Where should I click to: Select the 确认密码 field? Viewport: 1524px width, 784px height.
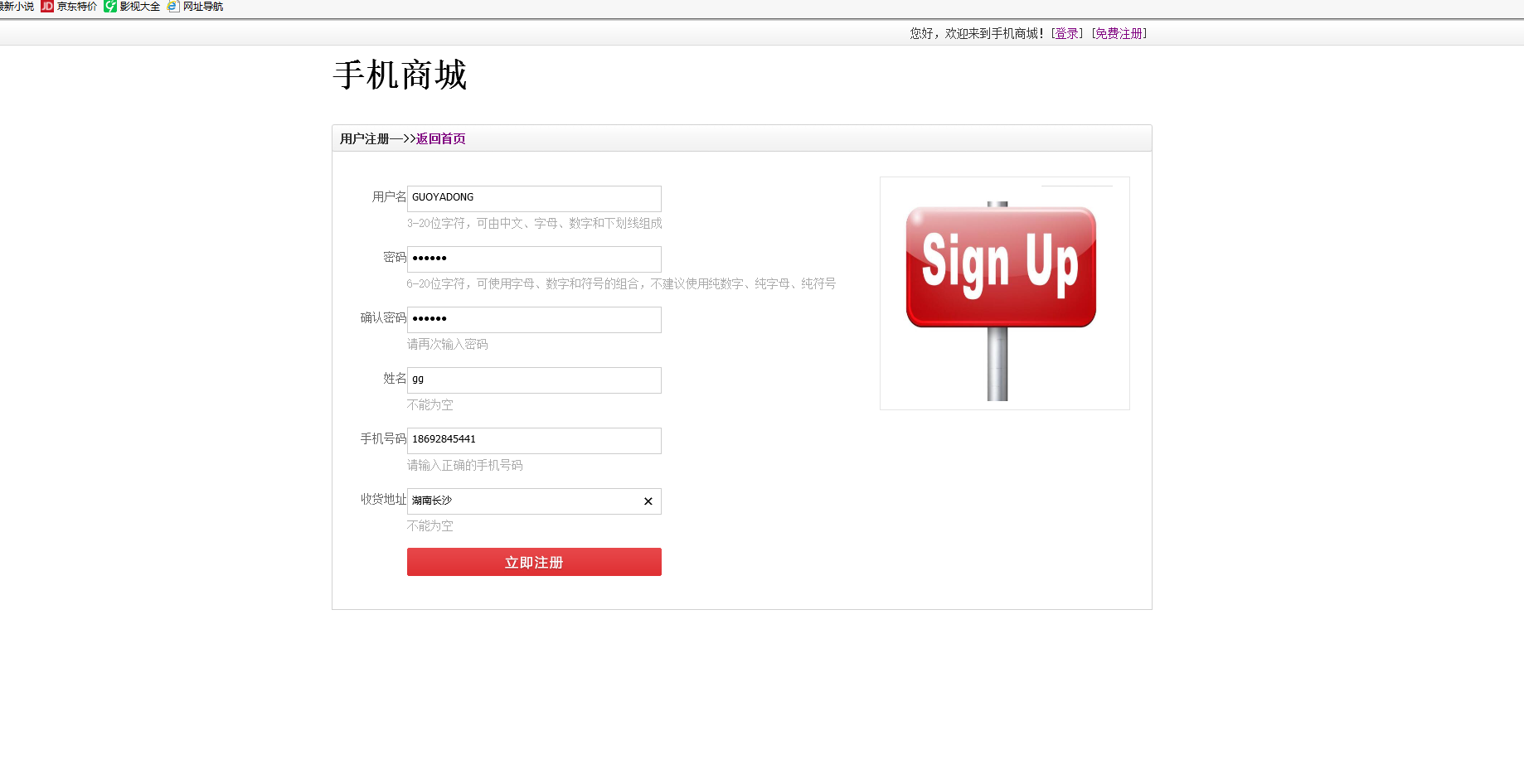point(534,320)
